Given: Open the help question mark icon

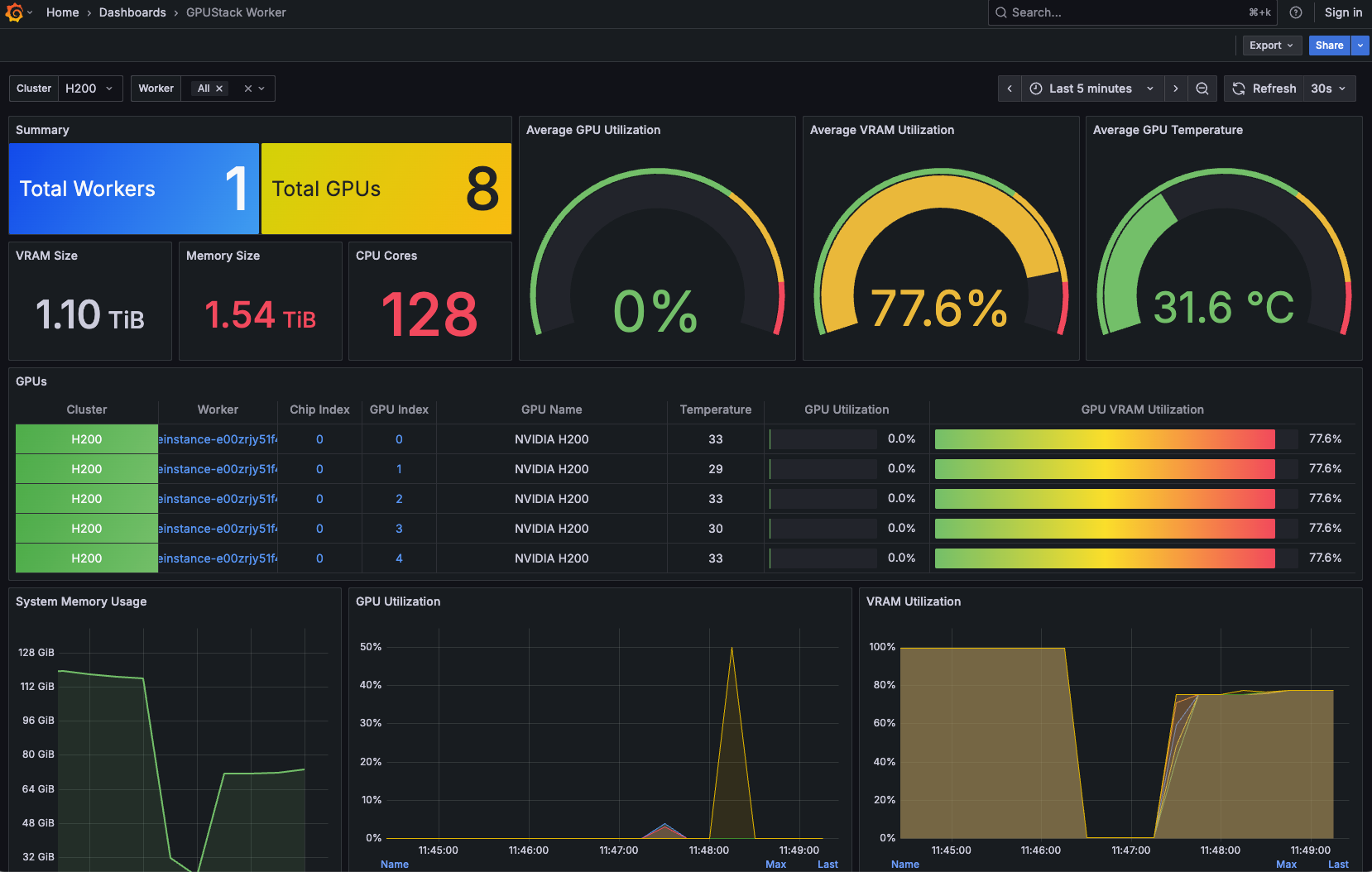Looking at the screenshot, I should click(x=1296, y=12).
